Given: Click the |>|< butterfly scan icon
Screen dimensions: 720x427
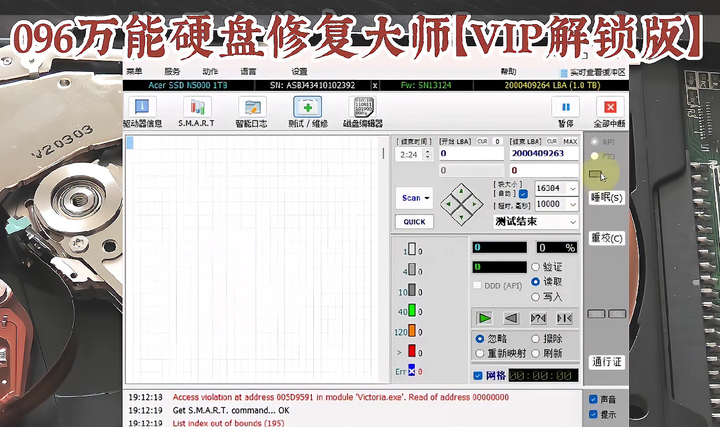Looking at the screenshot, I should pyautogui.click(x=564, y=318).
